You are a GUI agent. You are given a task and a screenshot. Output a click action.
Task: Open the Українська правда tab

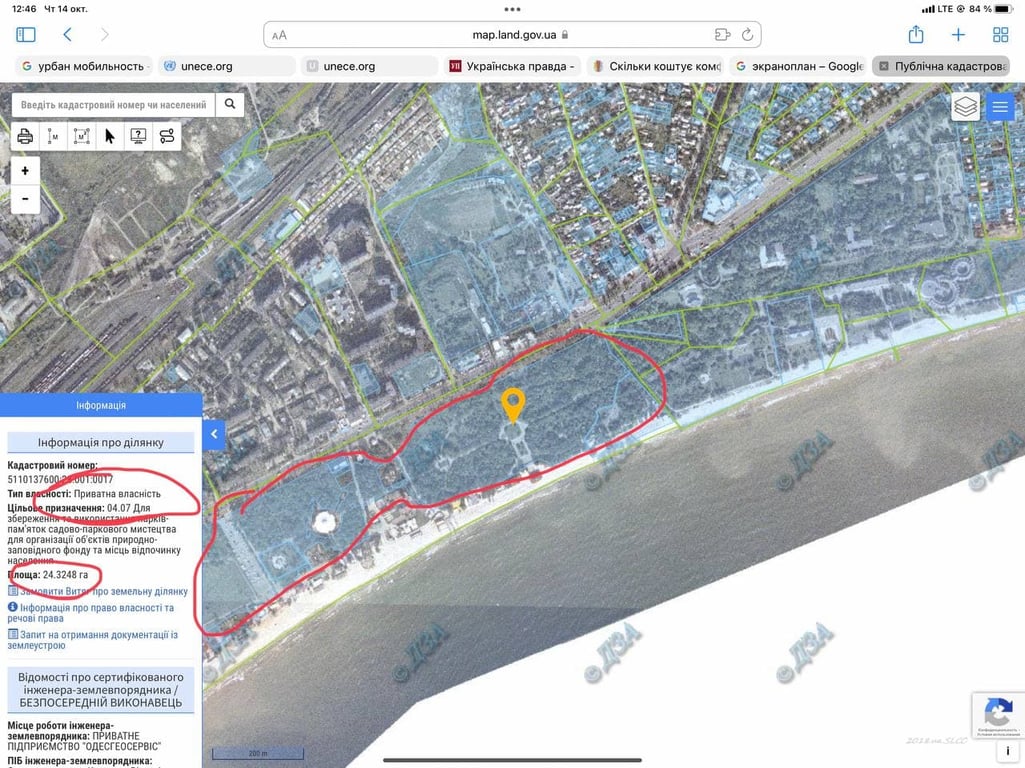[512, 66]
